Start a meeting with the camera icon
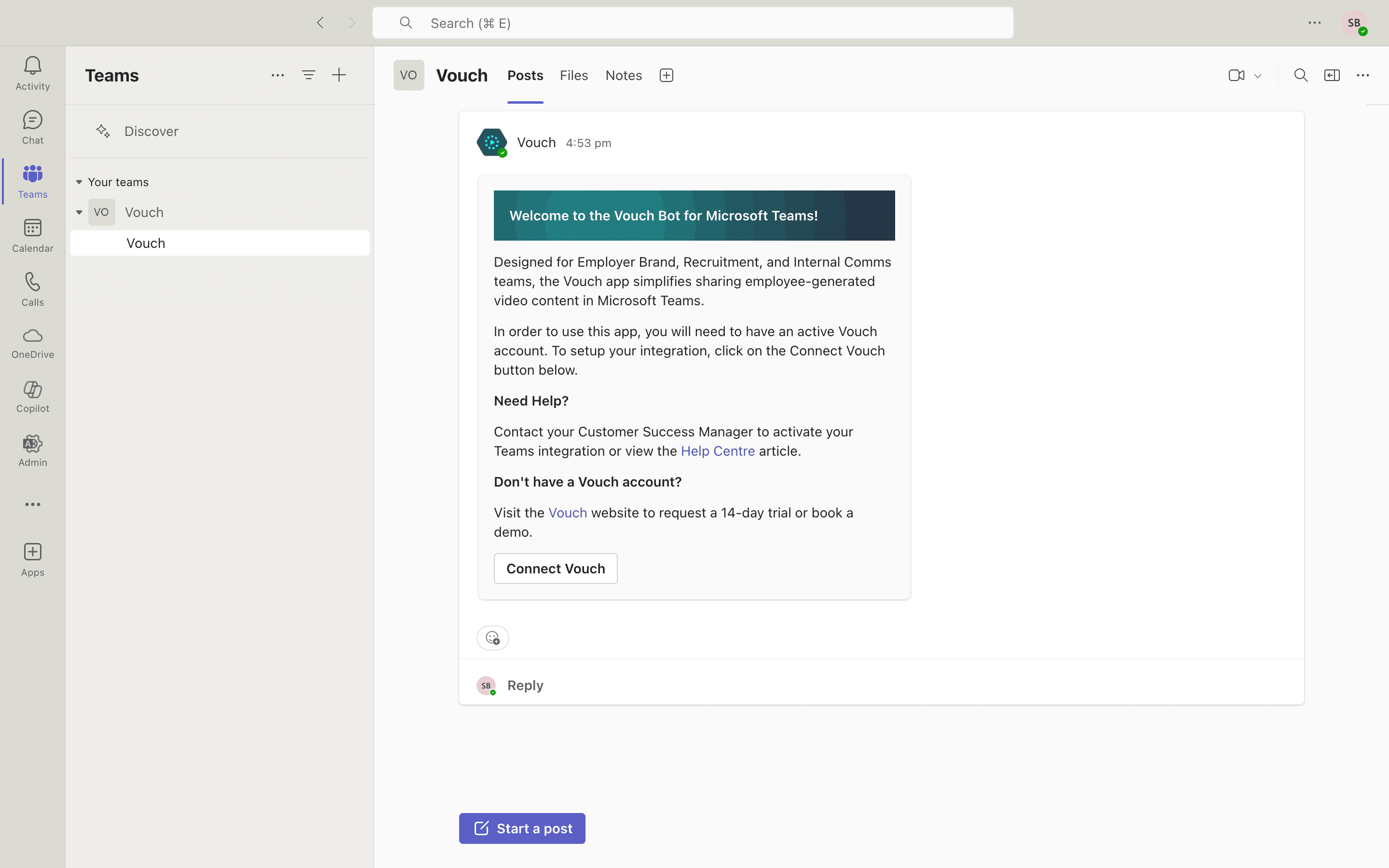The height and width of the screenshot is (868, 1389). coord(1236,75)
